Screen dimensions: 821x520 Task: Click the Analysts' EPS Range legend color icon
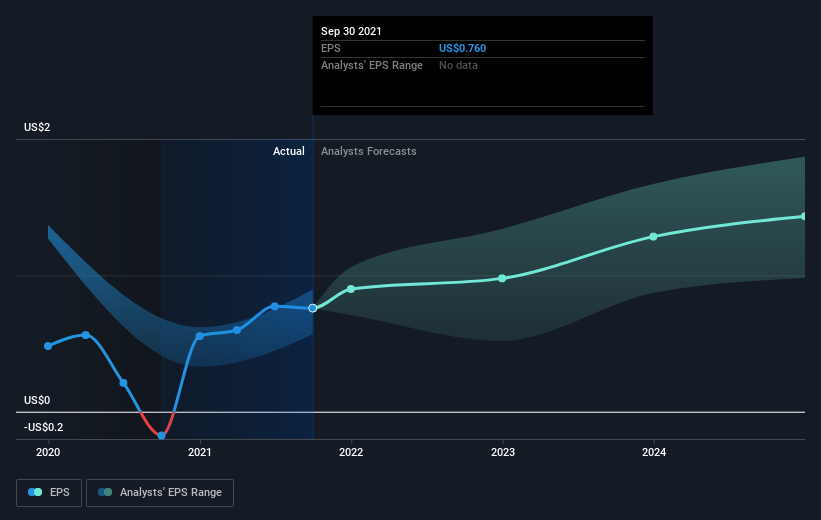point(105,492)
